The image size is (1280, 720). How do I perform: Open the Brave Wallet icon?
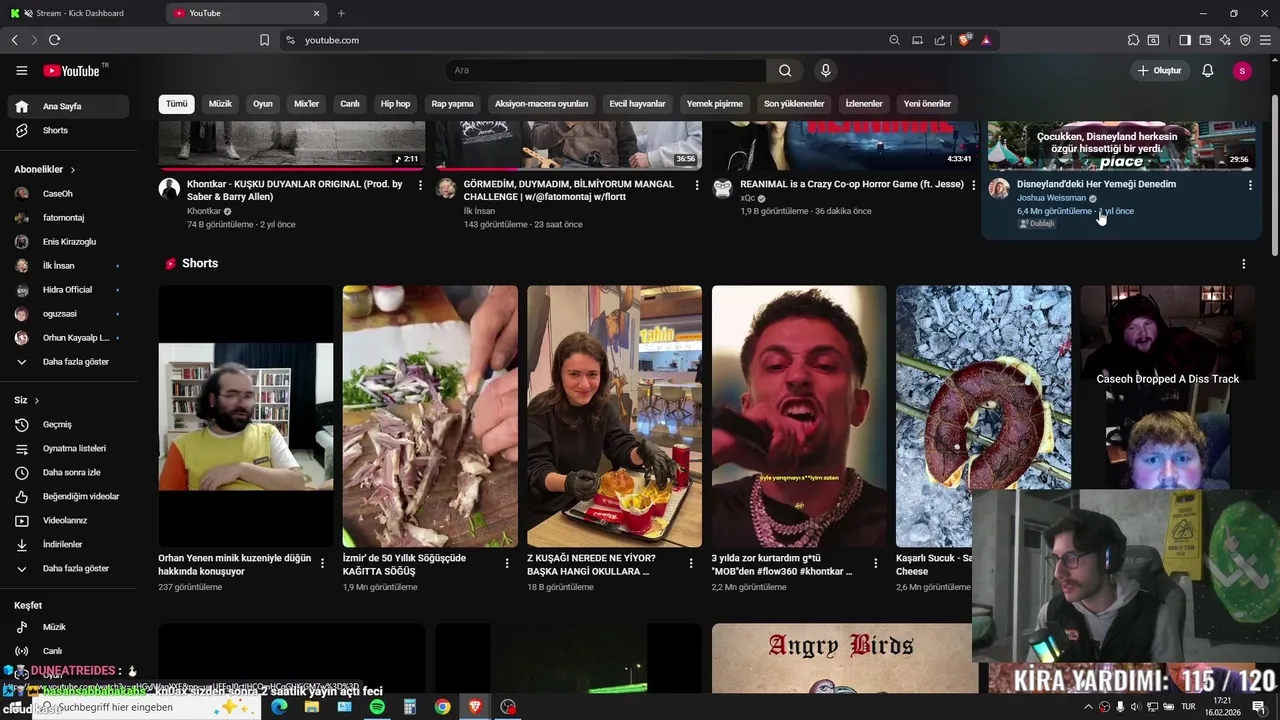1205,40
